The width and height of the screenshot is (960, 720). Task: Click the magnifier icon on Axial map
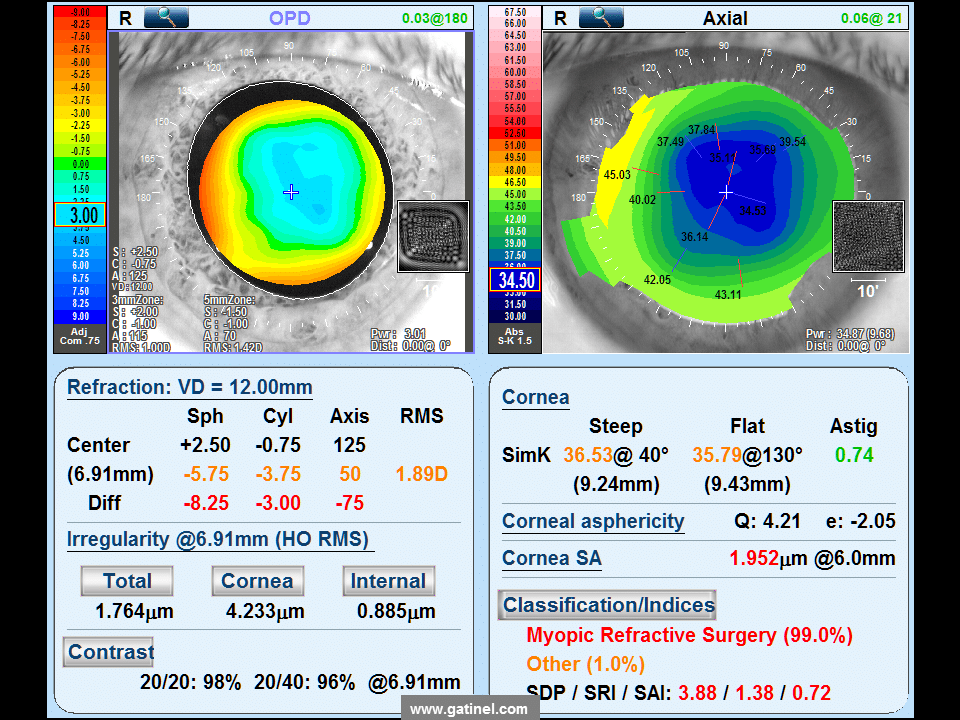point(601,17)
